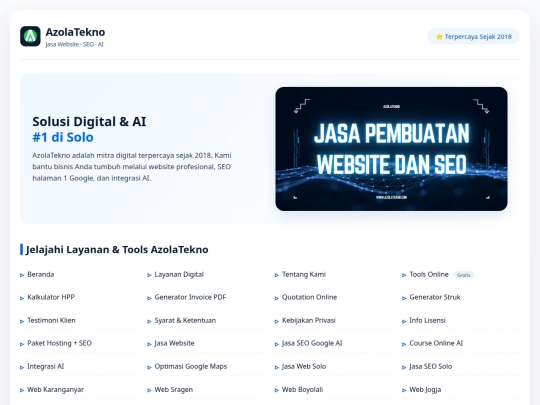Click the arrow icon beside Info Lisensi
This screenshot has height=405, width=540.
click(x=404, y=321)
